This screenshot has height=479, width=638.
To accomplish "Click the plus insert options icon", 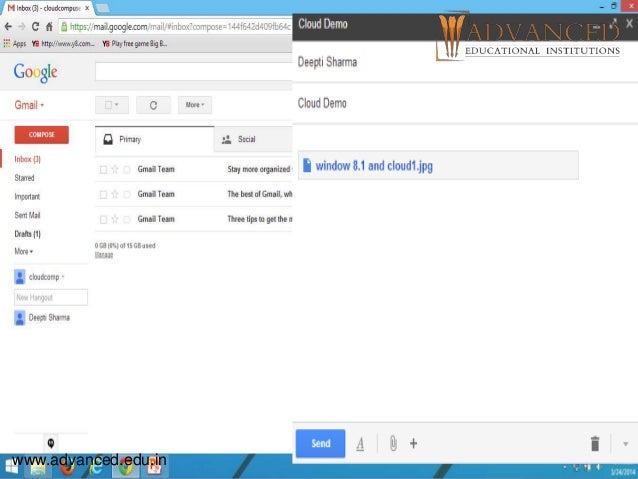I will click(x=413, y=443).
